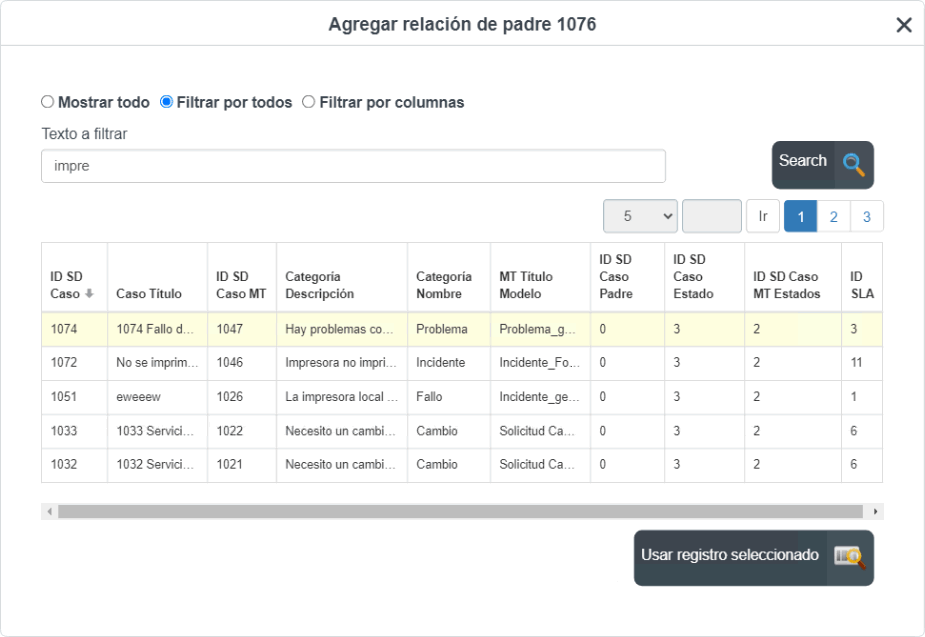The image size is (925, 637).
Task: Close the Agregar relación de padre dialog
Action: [904, 25]
